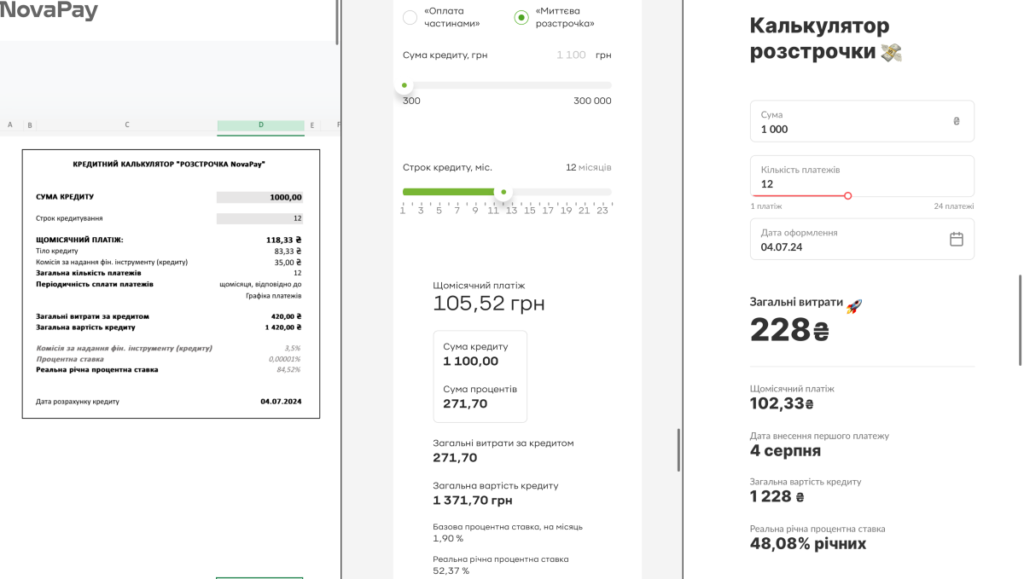Click the Кількість платежів input showing 12
Screen dimensions: 1024x579
coord(862,176)
